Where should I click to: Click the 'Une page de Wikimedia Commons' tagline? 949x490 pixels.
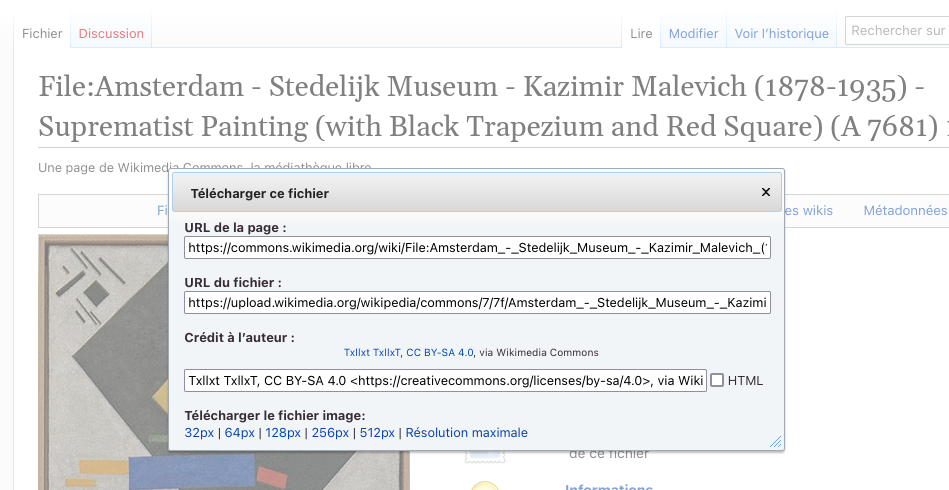(205, 167)
